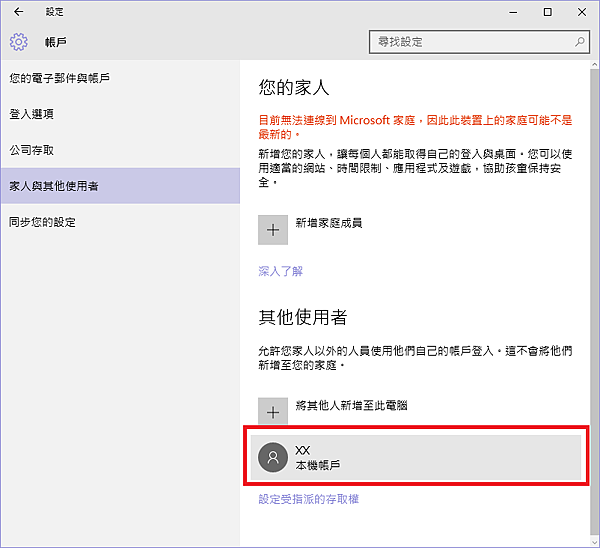The image size is (600, 548).
Task: Click the vertical scrollbar track
Action: tap(594, 304)
